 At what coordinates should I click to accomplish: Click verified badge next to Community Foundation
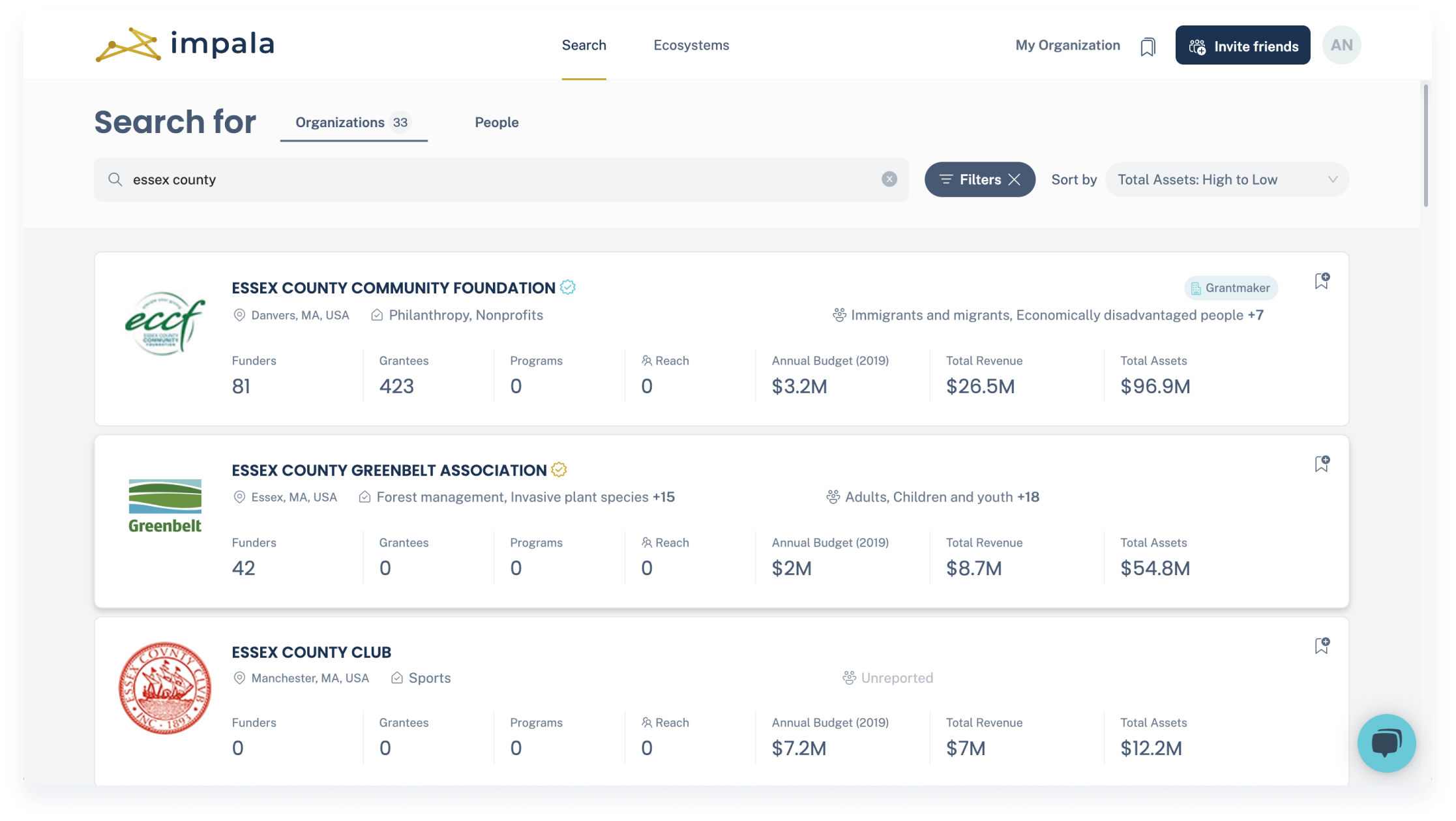click(568, 288)
